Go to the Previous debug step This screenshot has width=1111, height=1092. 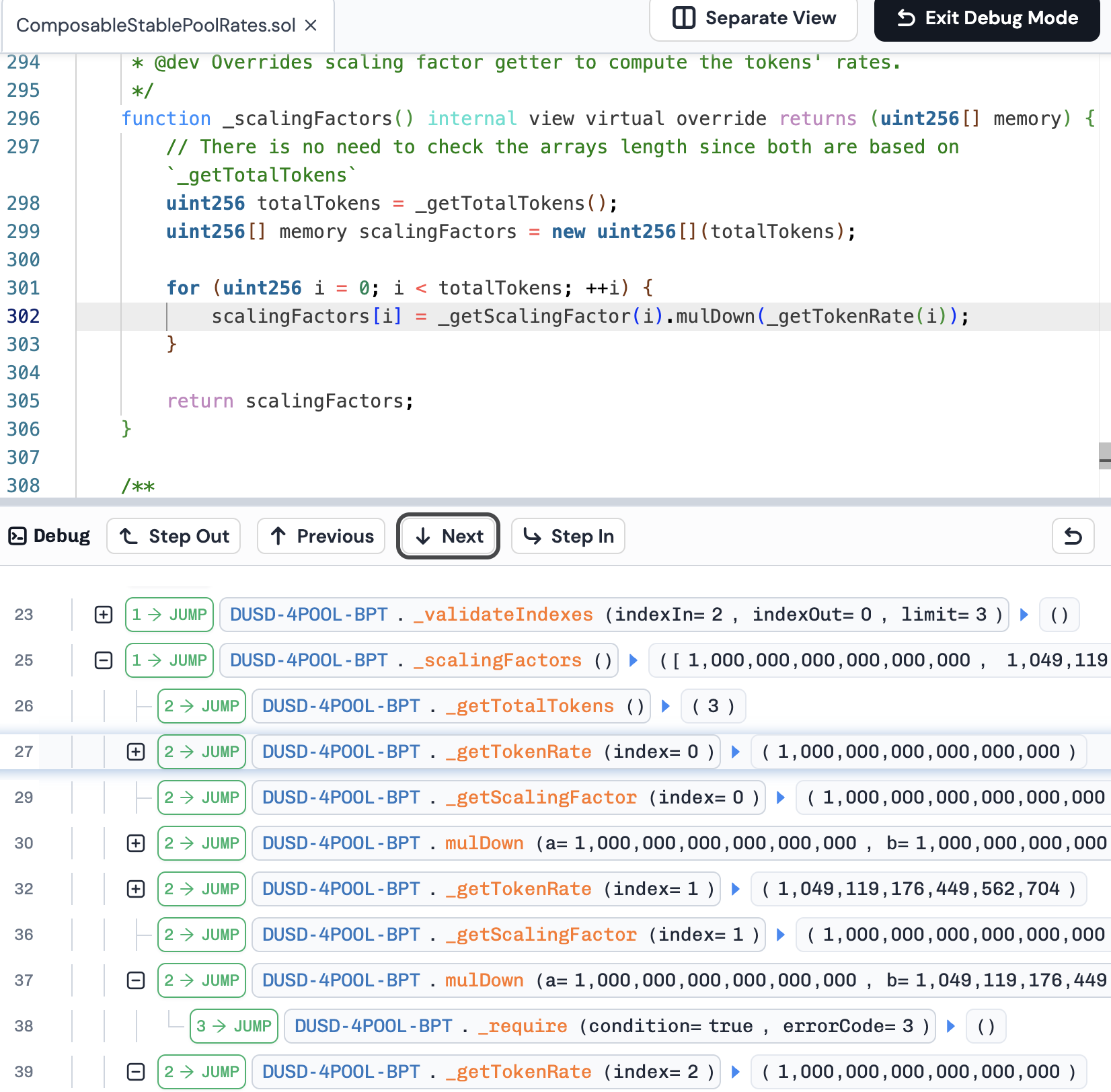pos(321,536)
